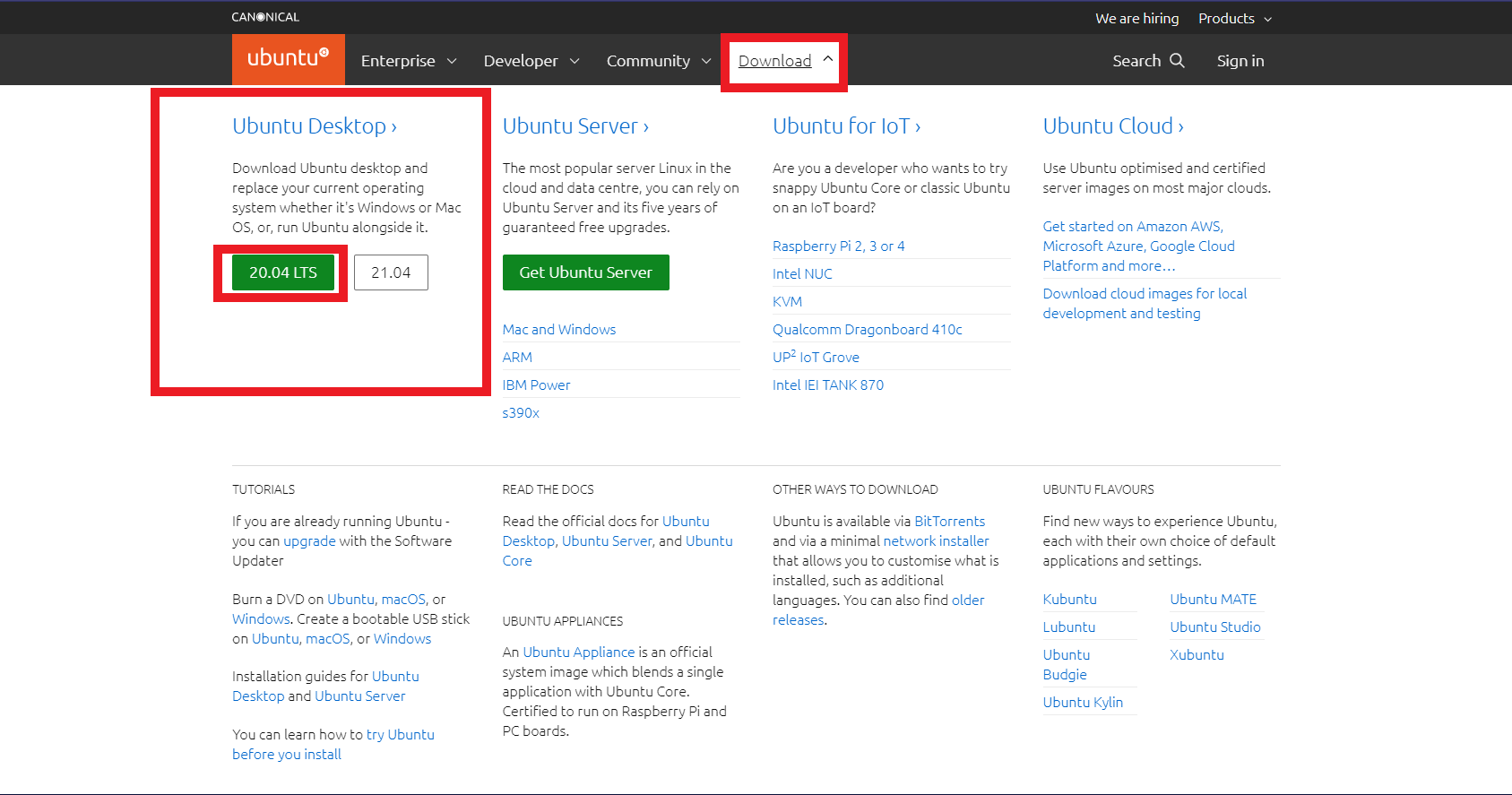This screenshot has width=1512, height=795.
Task: Open the Intel NUC link
Action: 802,274
